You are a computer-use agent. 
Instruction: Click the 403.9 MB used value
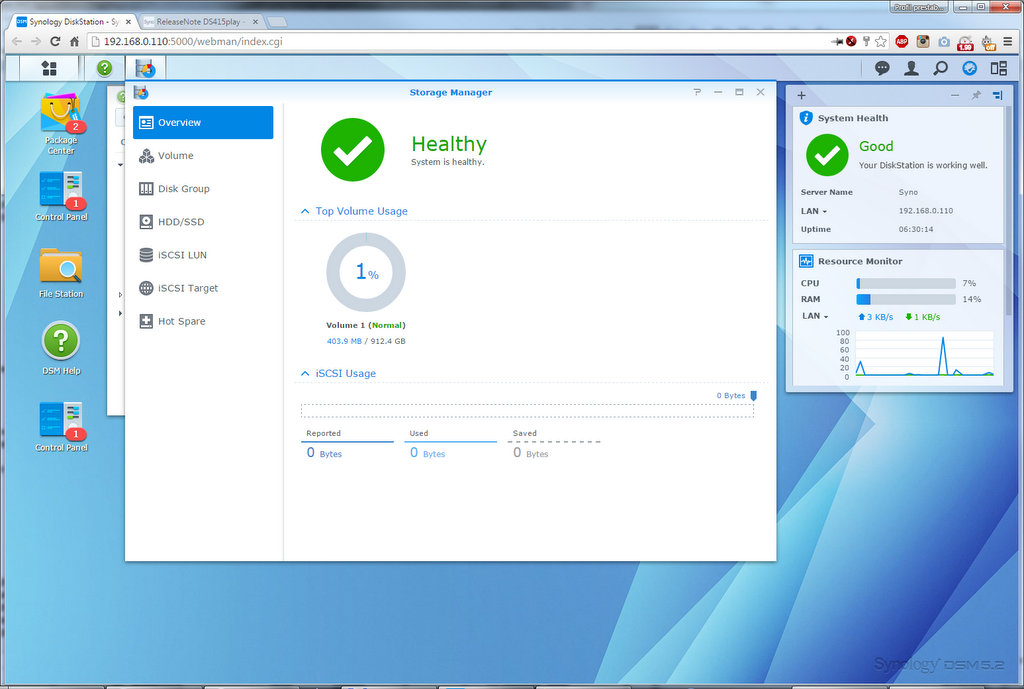coord(344,341)
